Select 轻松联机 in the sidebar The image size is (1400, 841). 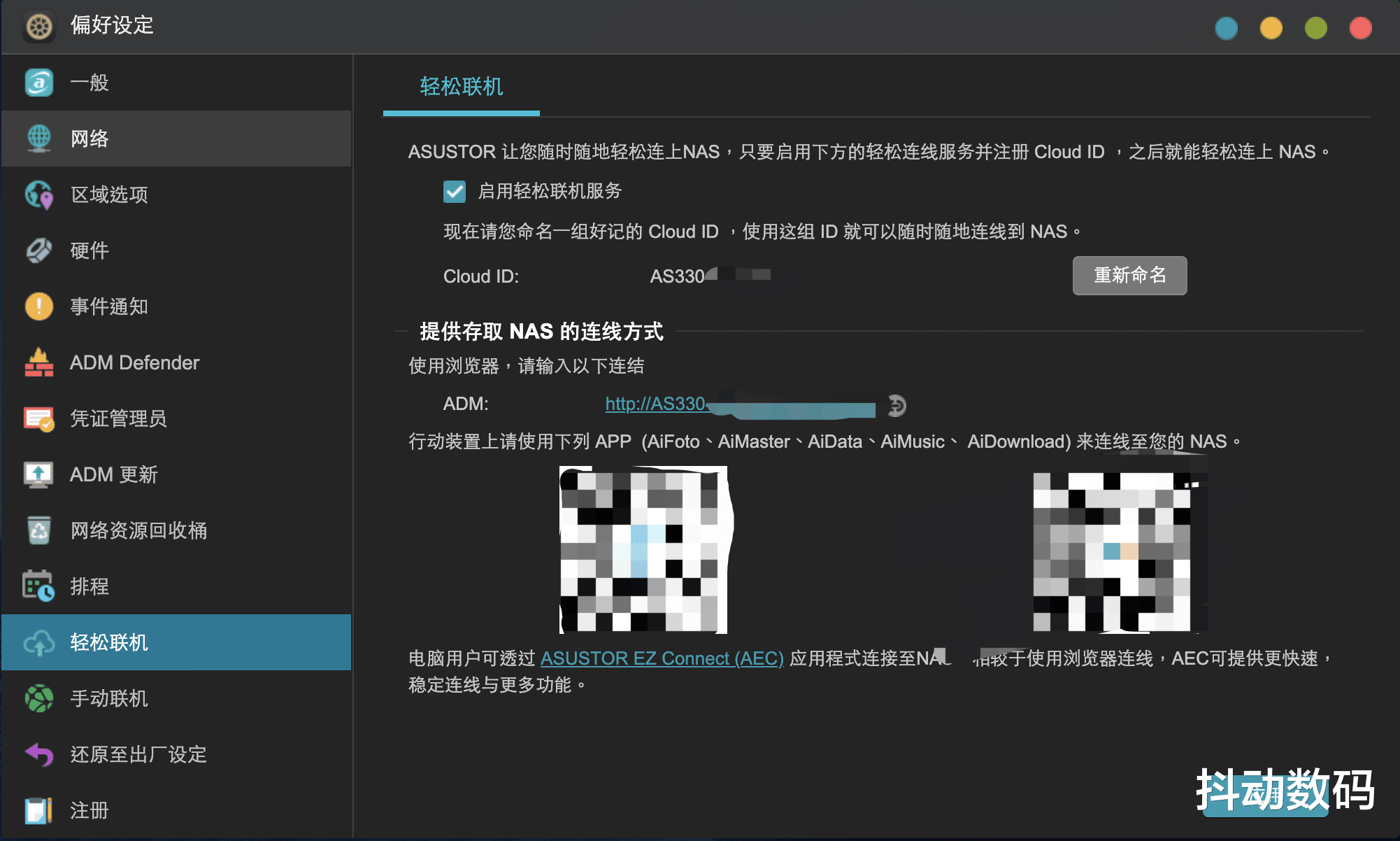(176, 642)
